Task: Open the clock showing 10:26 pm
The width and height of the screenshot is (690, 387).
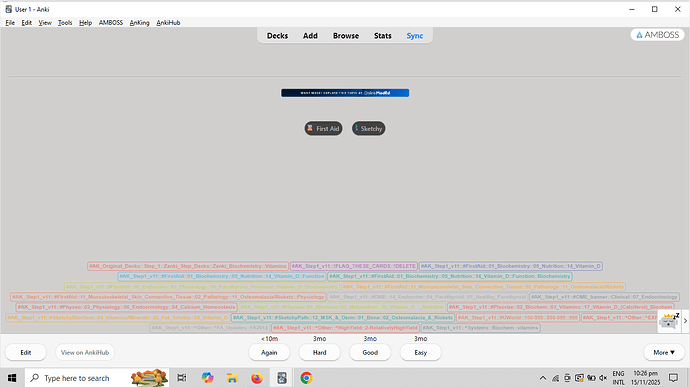Action: pyautogui.click(x=646, y=378)
